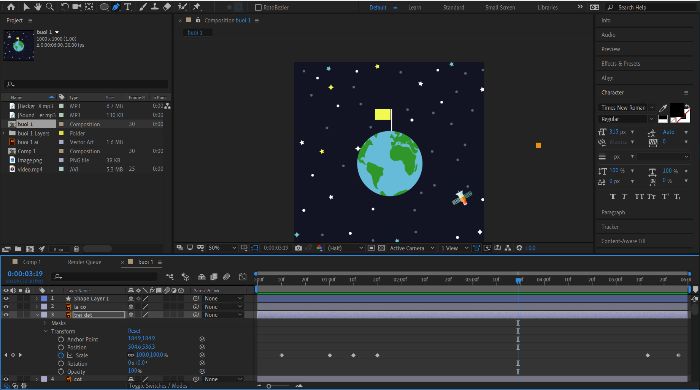Toggle the Scale property stopwatch
Viewport: 700px width, 390px height.
61,355
